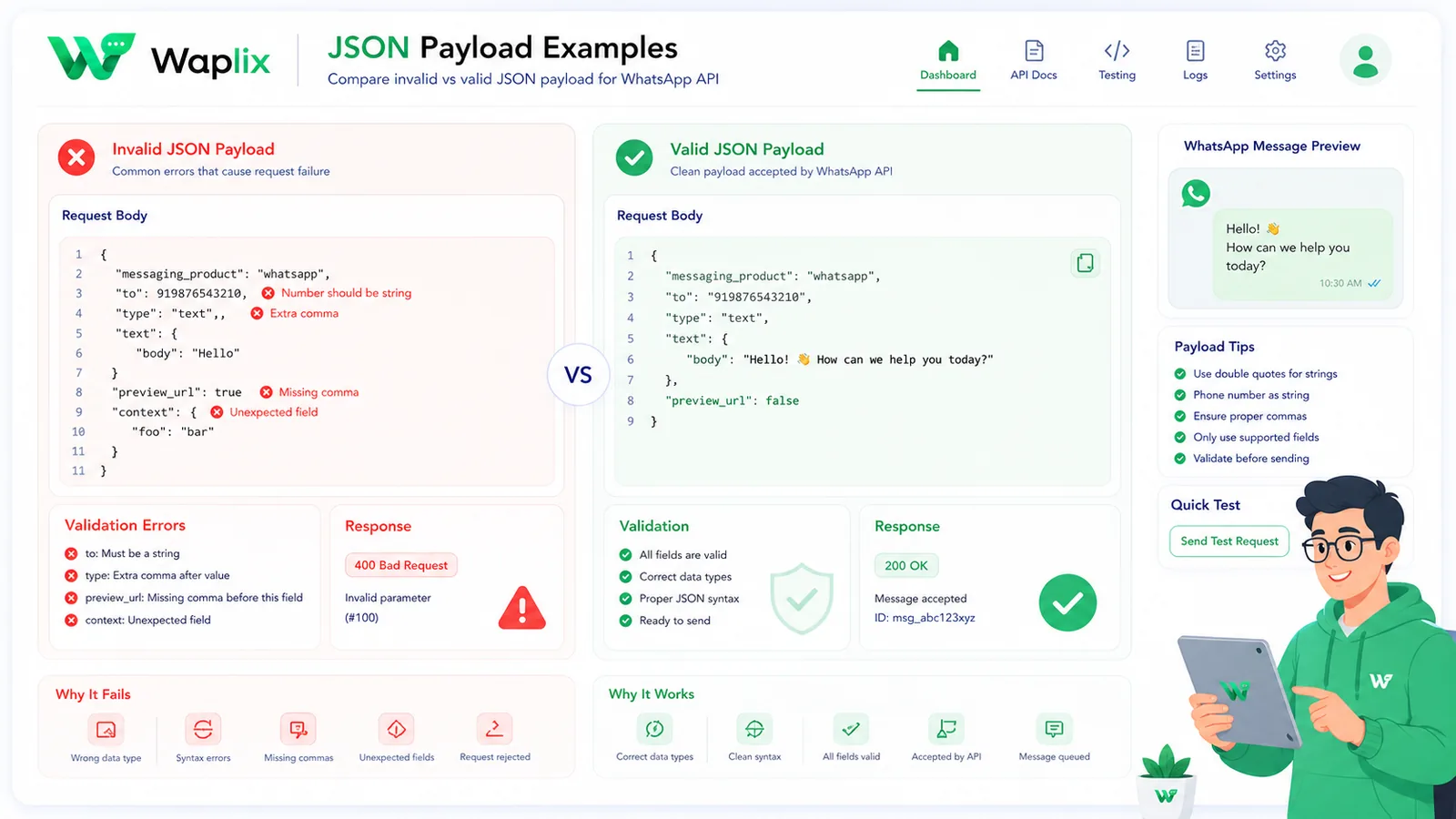Click the valid line '"preview_url": false'
This screenshot has width=1456, height=819.
coord(732,400)
